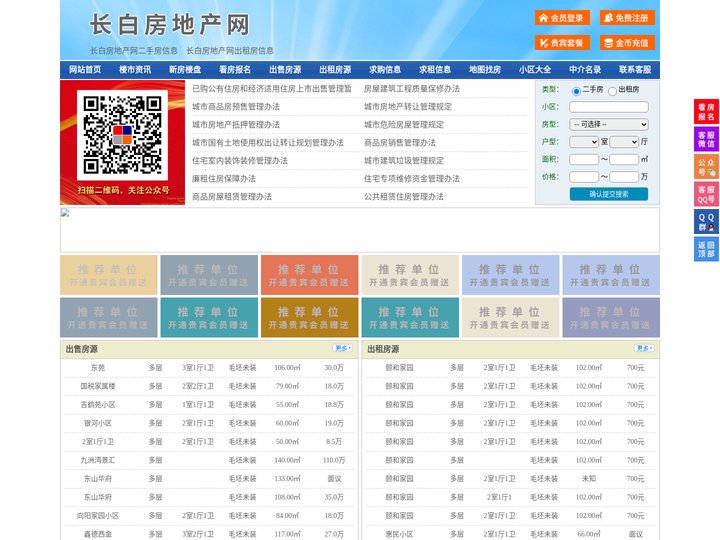Image resolution: width=720 pixels, height=540 pixels.
Task: Open the 国税家属楼 sale listing
Action: point(98,386)
